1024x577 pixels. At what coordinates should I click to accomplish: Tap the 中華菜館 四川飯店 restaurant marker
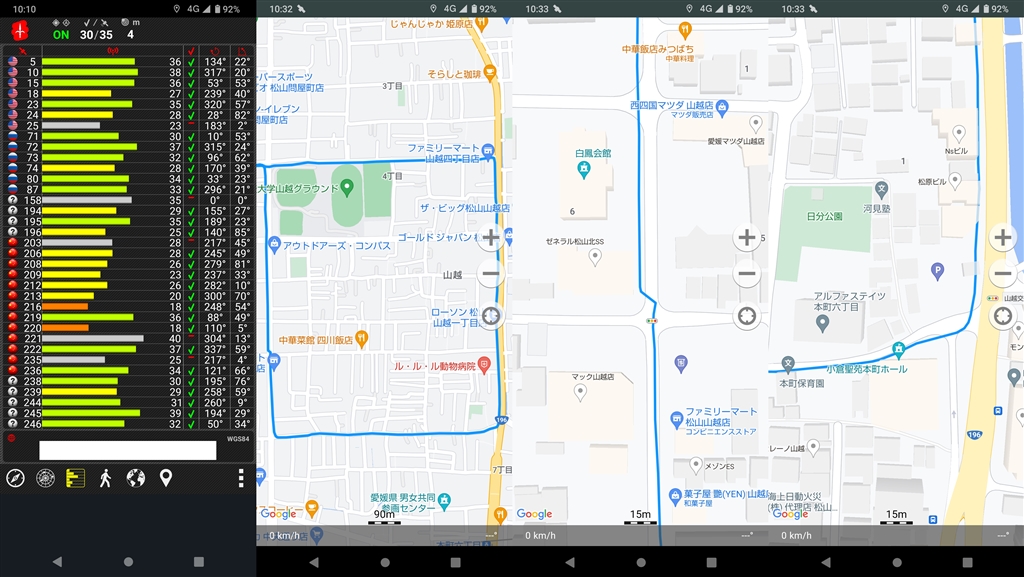click(x=361, y=339)
